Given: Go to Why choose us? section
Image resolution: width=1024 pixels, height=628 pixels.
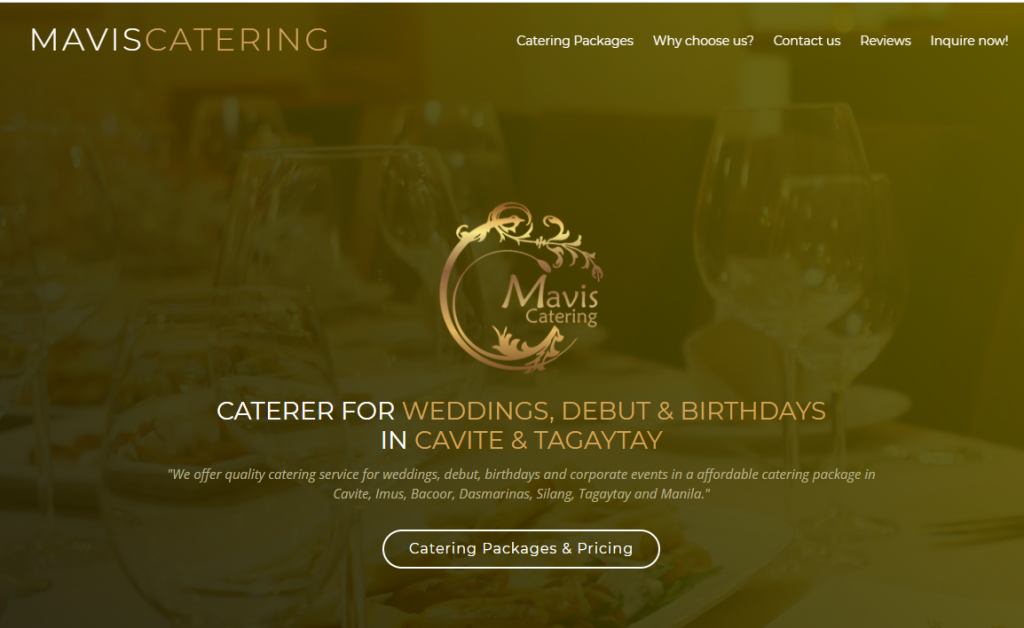Looking at the screenshot, I should [x=703, y=40].
